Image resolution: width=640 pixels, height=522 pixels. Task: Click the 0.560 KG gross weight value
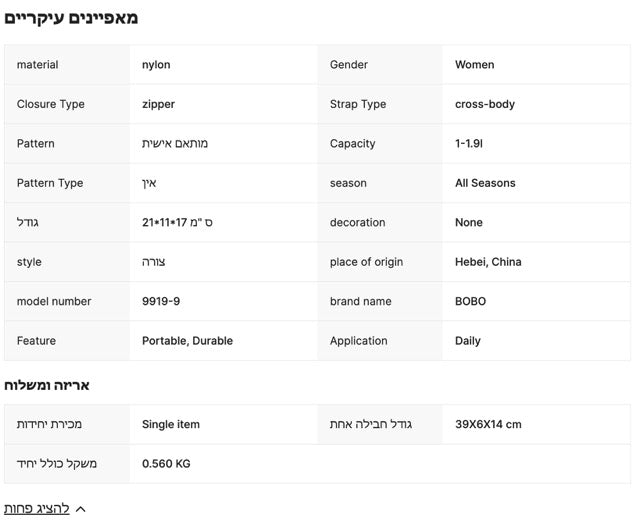point(166,464)
